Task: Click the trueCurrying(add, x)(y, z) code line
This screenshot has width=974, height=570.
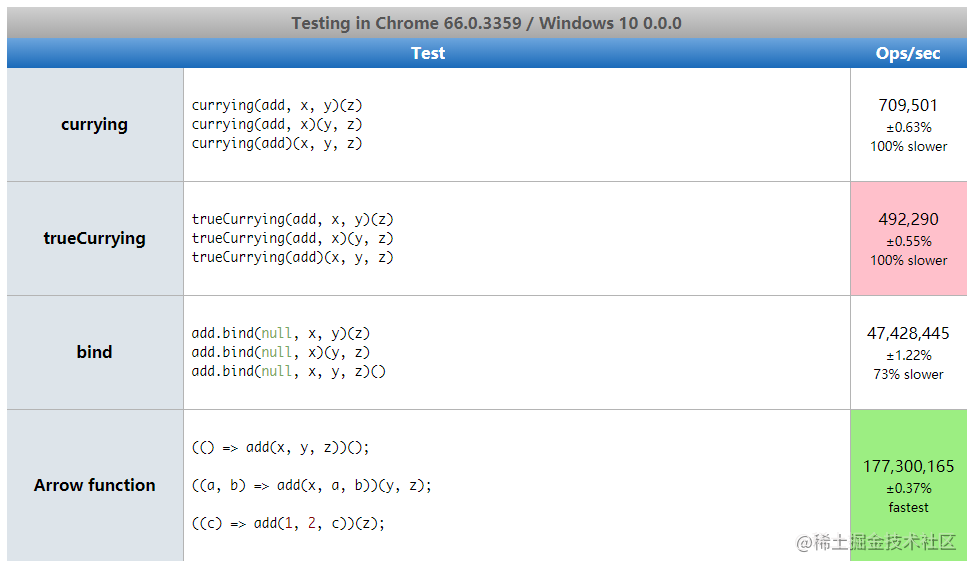Action: [x=293, y=238]
